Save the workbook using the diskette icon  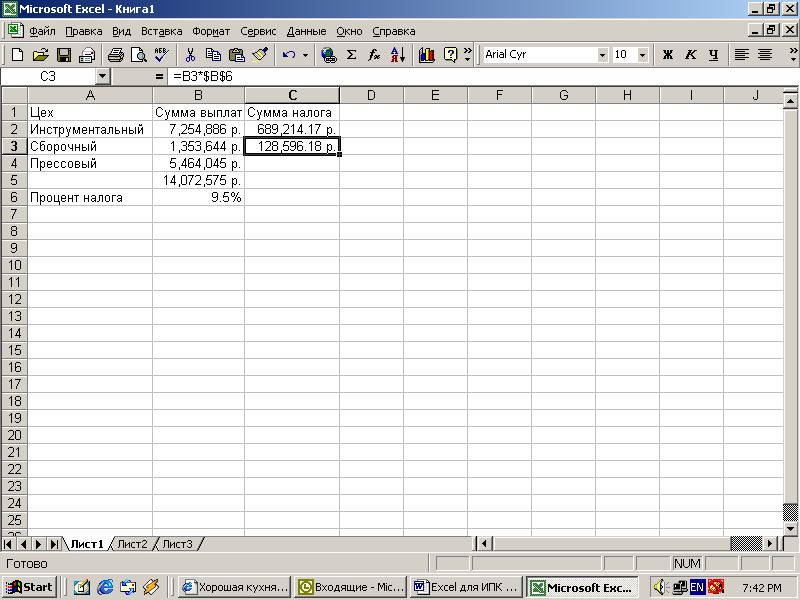(64, 55)
